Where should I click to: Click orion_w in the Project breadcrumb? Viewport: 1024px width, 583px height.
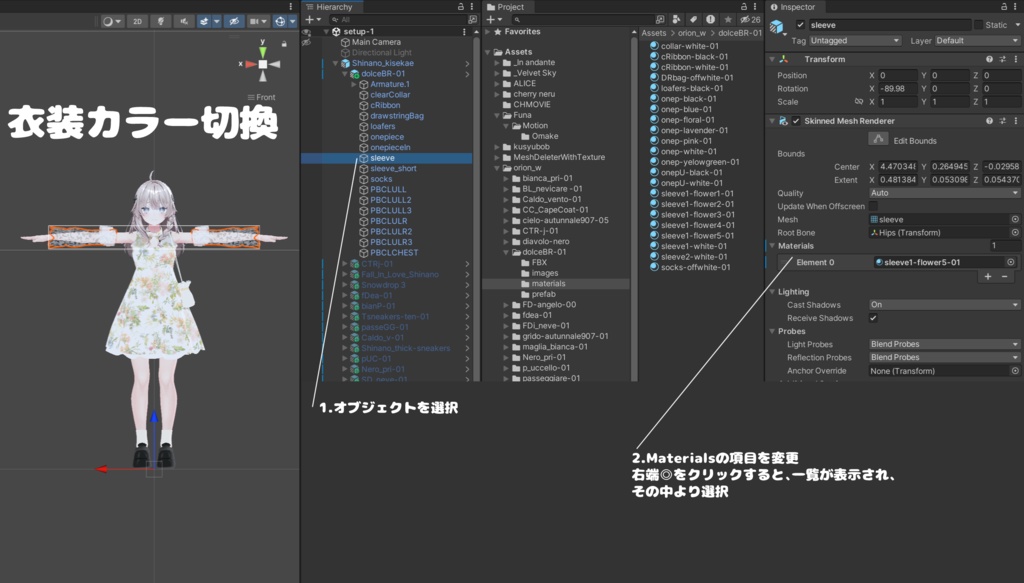pos(692,33)
